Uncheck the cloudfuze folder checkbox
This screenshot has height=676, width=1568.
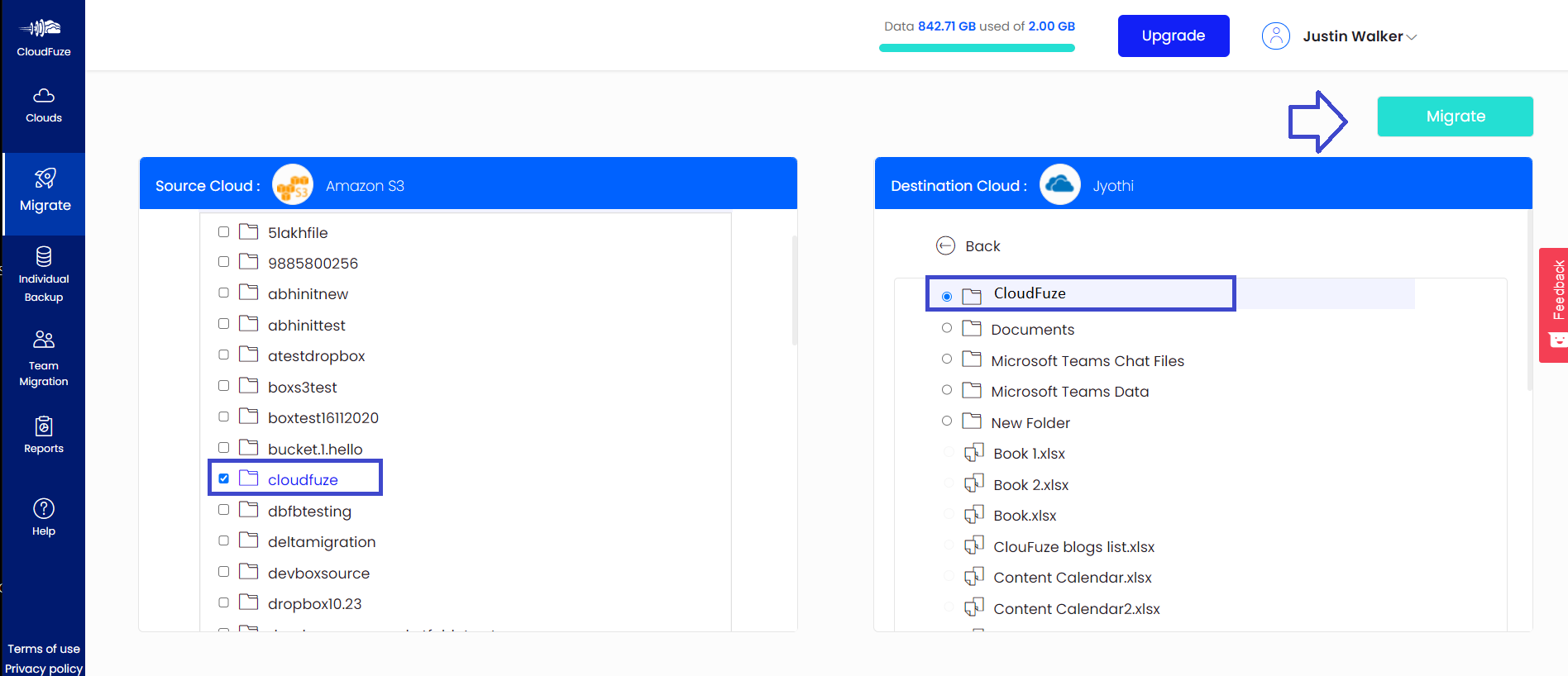[223, 478]
